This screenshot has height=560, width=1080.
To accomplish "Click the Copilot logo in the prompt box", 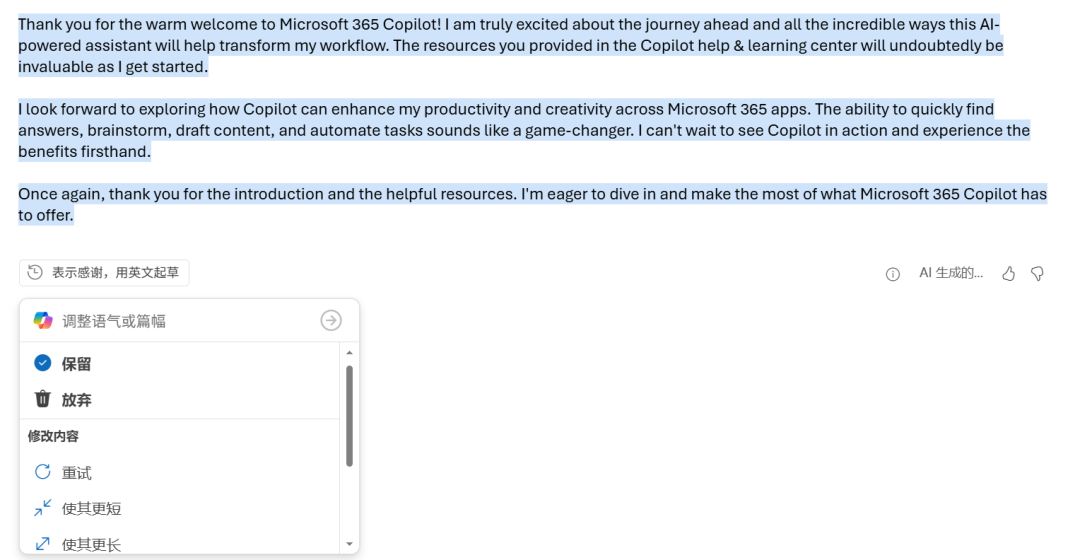I will 43,320.
